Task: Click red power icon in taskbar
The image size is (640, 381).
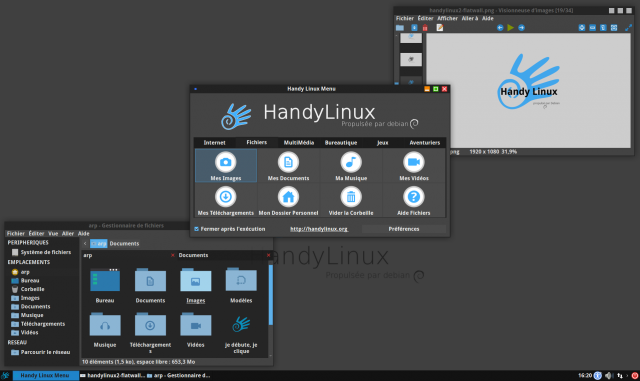Action: tap(635, 376)
